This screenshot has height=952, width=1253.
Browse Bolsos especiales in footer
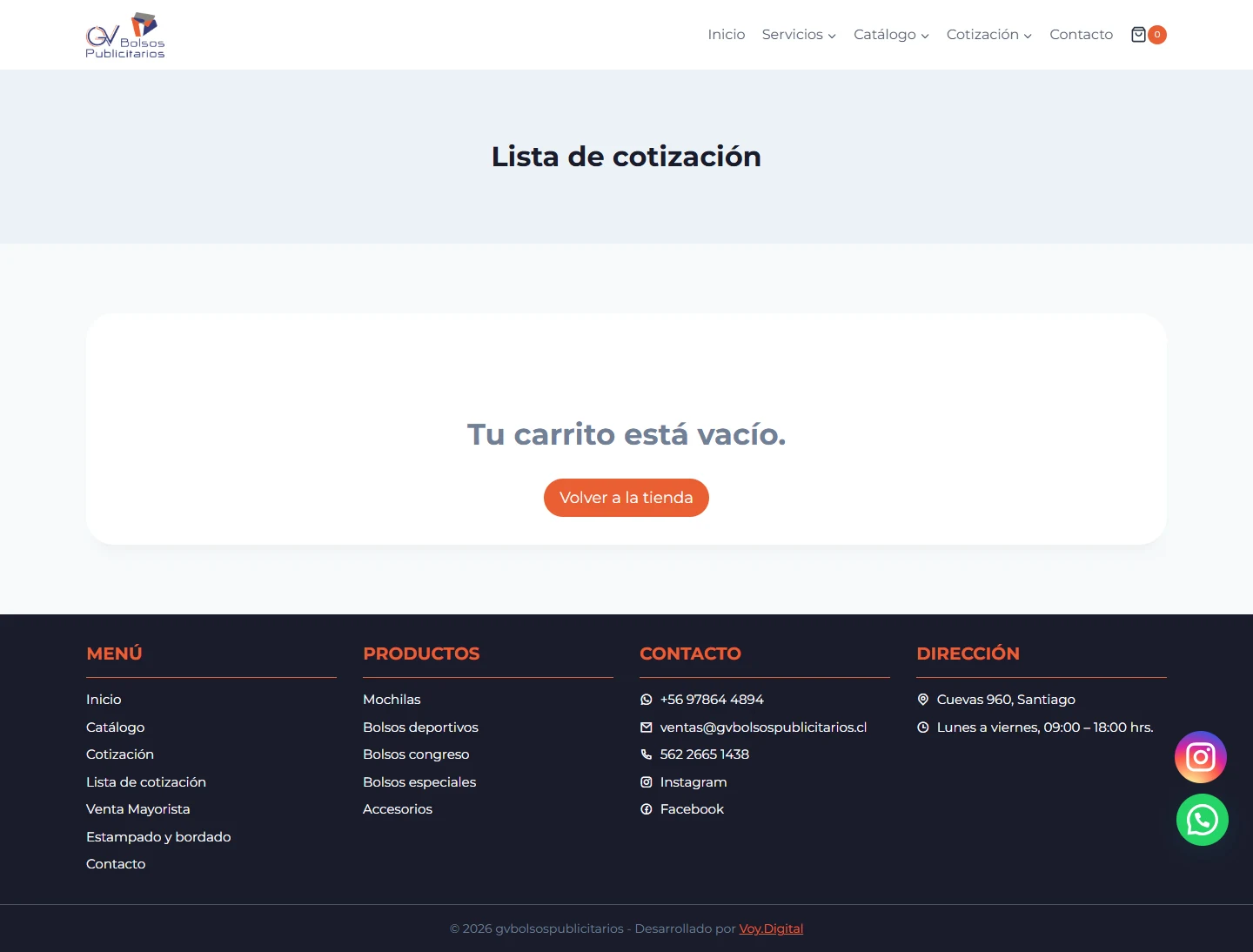(x=419, y=782)
